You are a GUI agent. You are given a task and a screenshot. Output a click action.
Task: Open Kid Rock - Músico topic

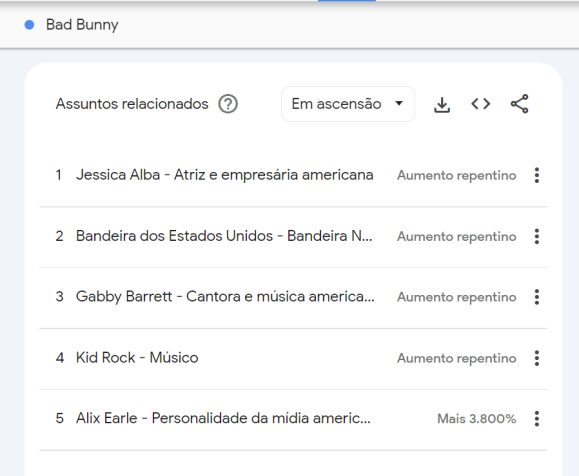(137, 358)
